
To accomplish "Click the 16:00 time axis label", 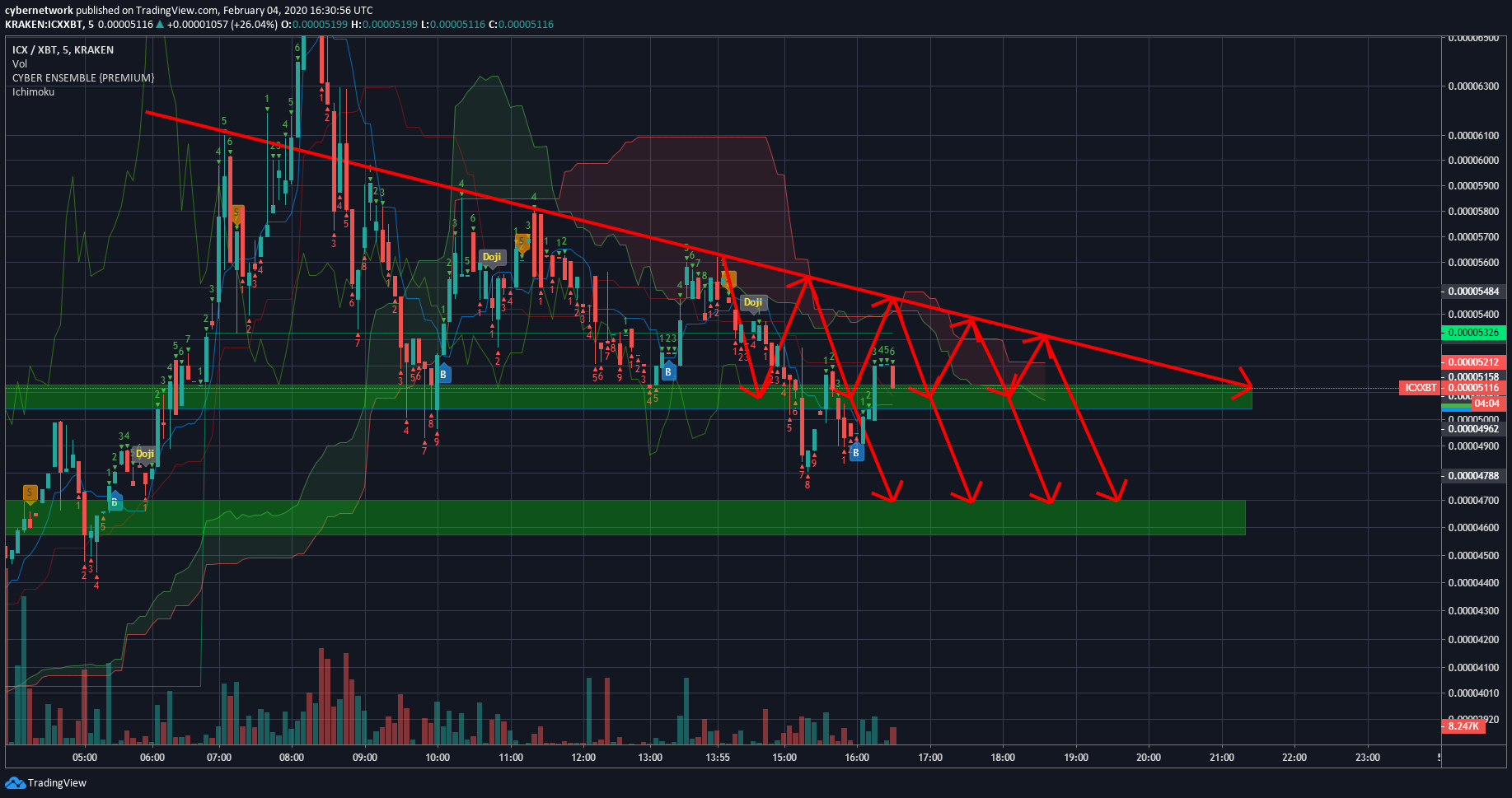I will (x=857, y=758).
